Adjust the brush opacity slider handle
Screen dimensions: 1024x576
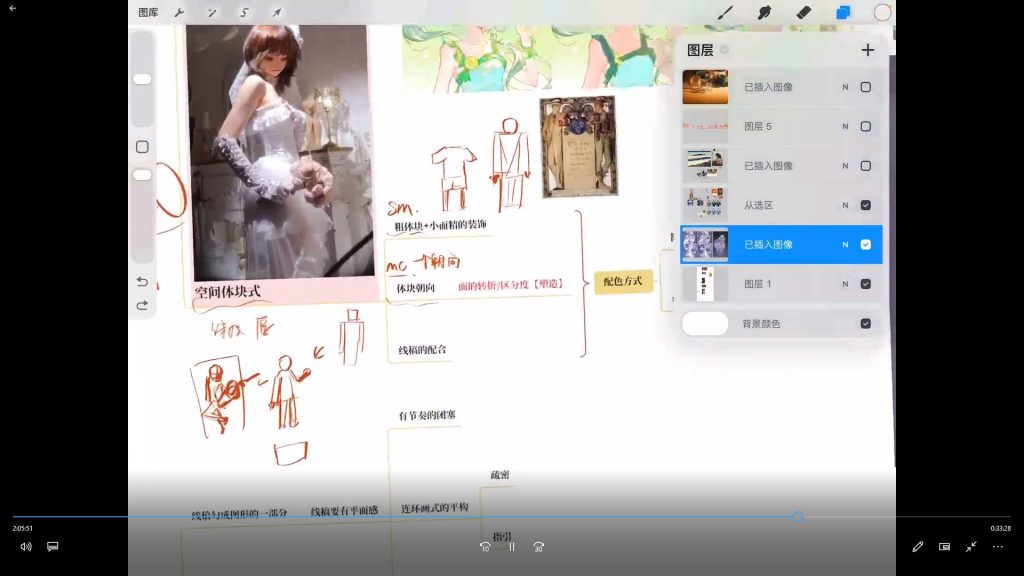(x=142, y=175)
